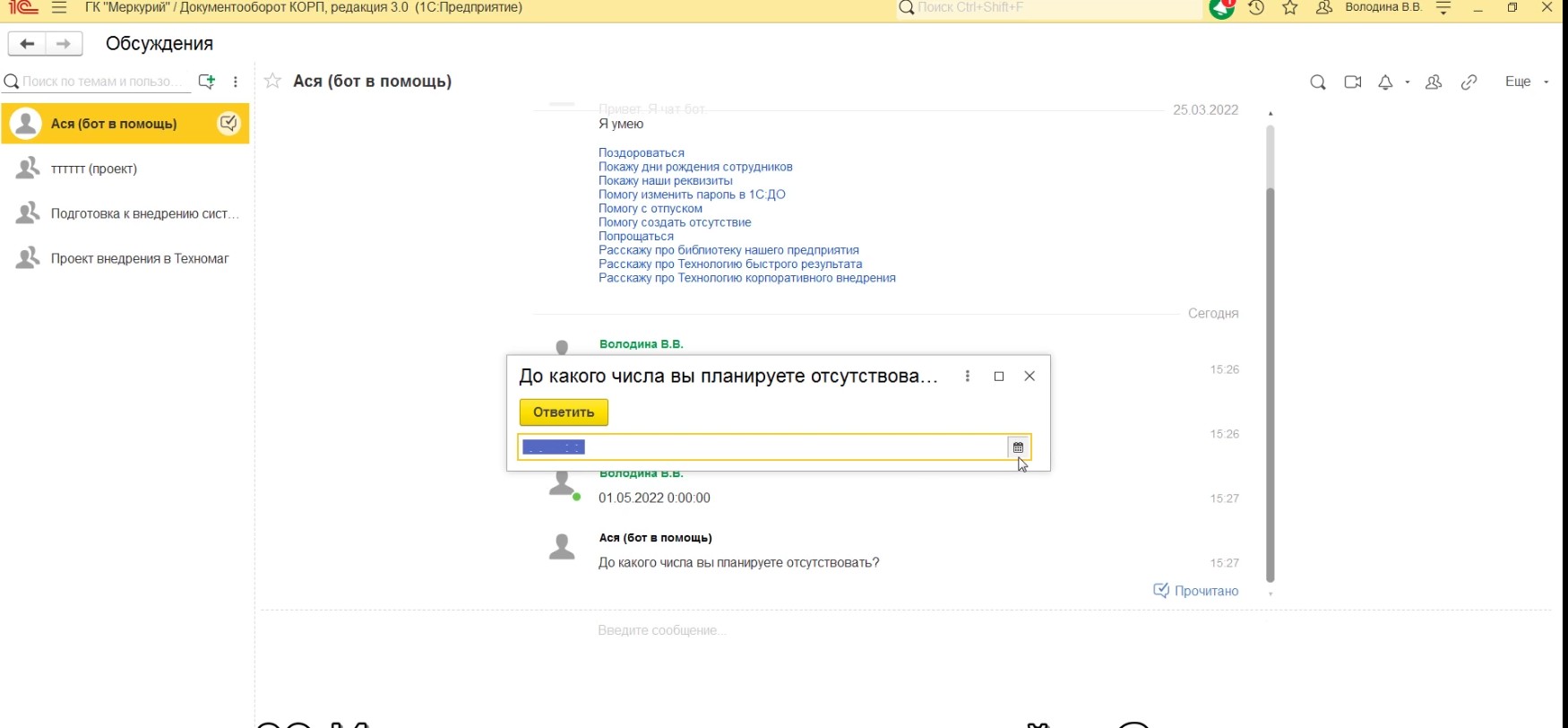Click the Поздороваться link
The image size is (1568, 728).
[x=642, y=153]
